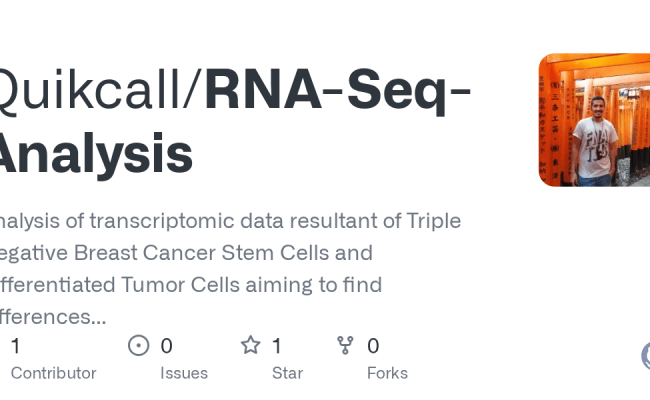
Task: Select the Issues label
Action: click(184, 373)
